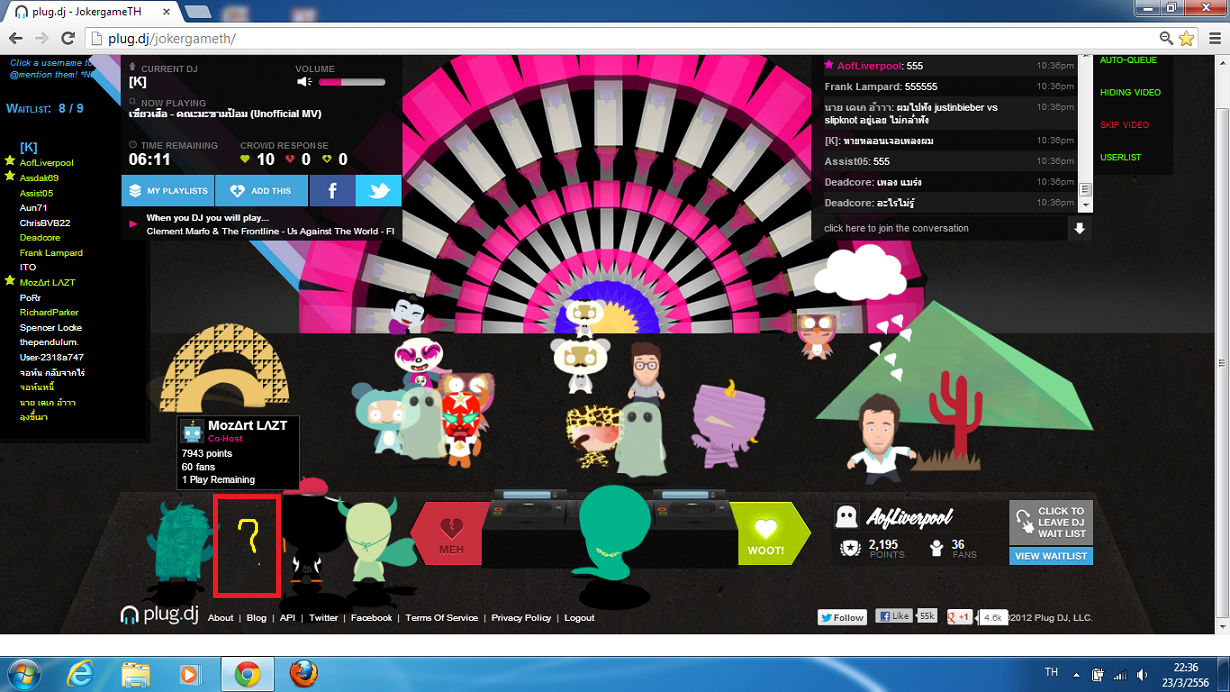This screenshot has width=1230, height=692.
Task: Open the Privacy Policy link
Action: [x=521, y=618]
